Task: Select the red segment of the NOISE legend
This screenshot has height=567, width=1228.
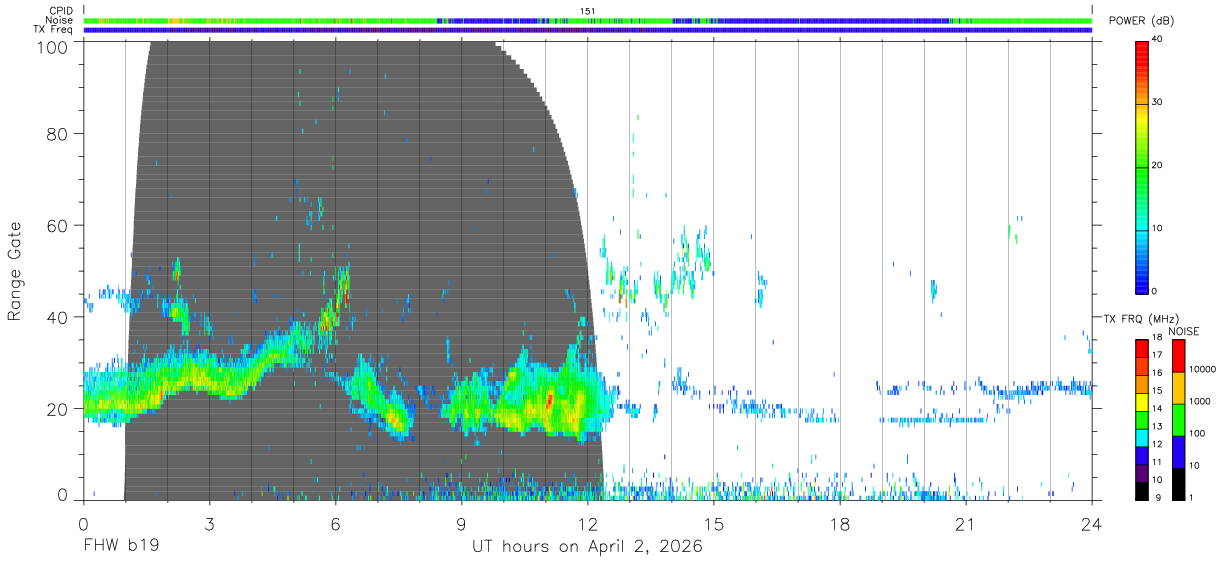Action: click(1178, 356)
